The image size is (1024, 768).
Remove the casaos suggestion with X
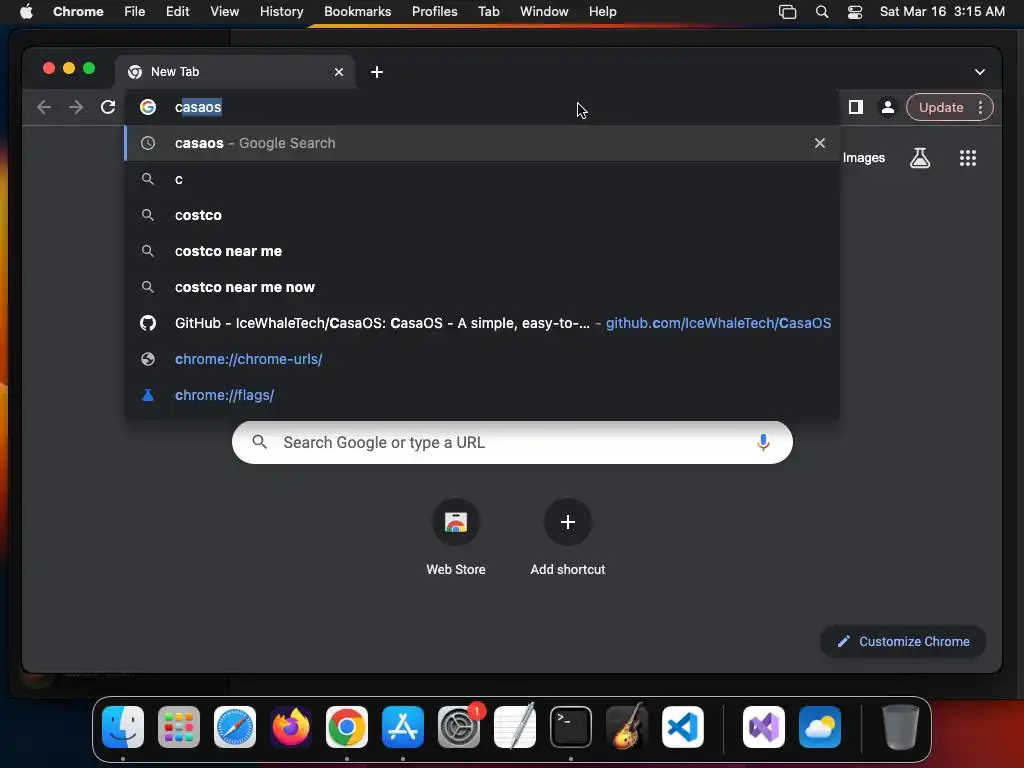pyautogui.click(x=820, y=143)
